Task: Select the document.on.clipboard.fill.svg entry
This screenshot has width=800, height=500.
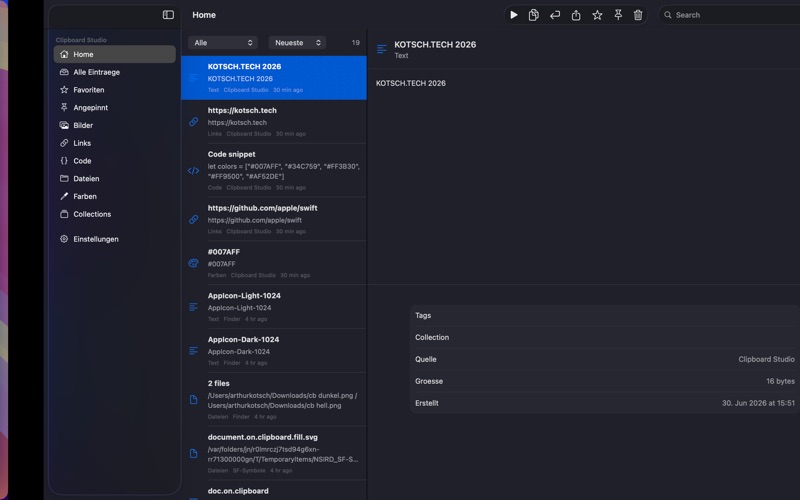Action: point(274,454)
